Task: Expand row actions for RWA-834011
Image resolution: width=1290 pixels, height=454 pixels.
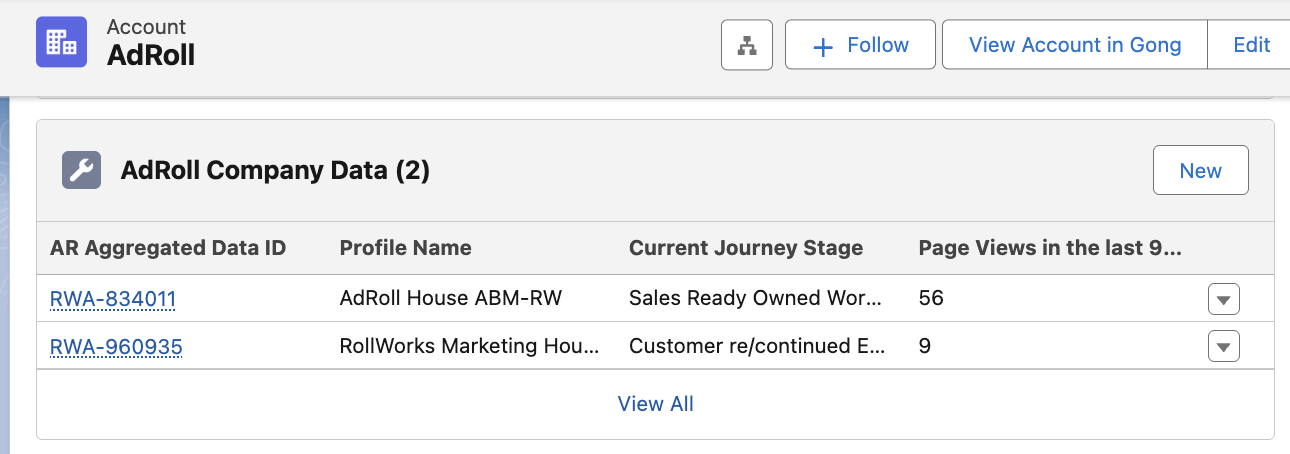Action: click(1224, 299)
